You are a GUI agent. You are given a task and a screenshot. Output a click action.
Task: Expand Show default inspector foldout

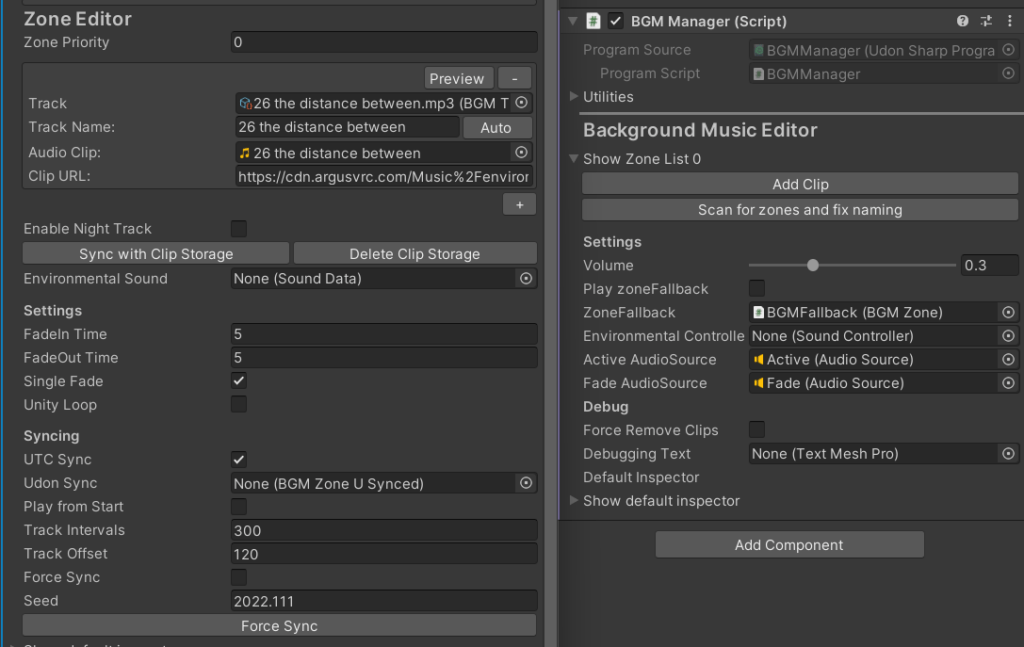tap(574, 501)
